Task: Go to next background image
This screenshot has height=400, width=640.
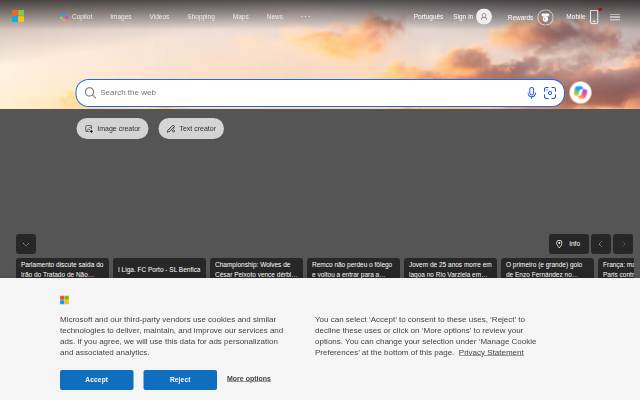Action: tap(623, 244)
